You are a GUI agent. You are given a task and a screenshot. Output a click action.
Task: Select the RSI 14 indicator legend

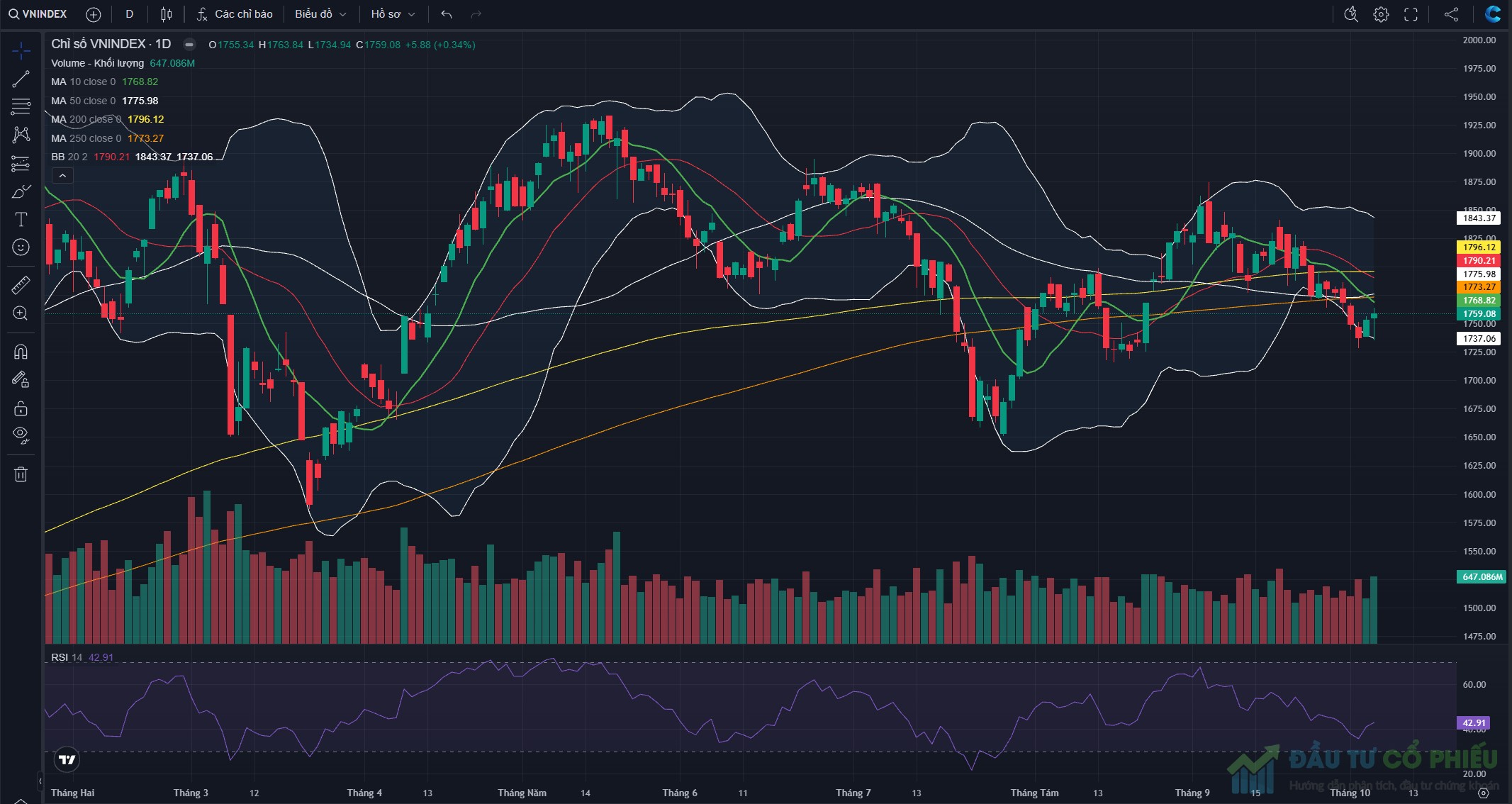(82, 657)
